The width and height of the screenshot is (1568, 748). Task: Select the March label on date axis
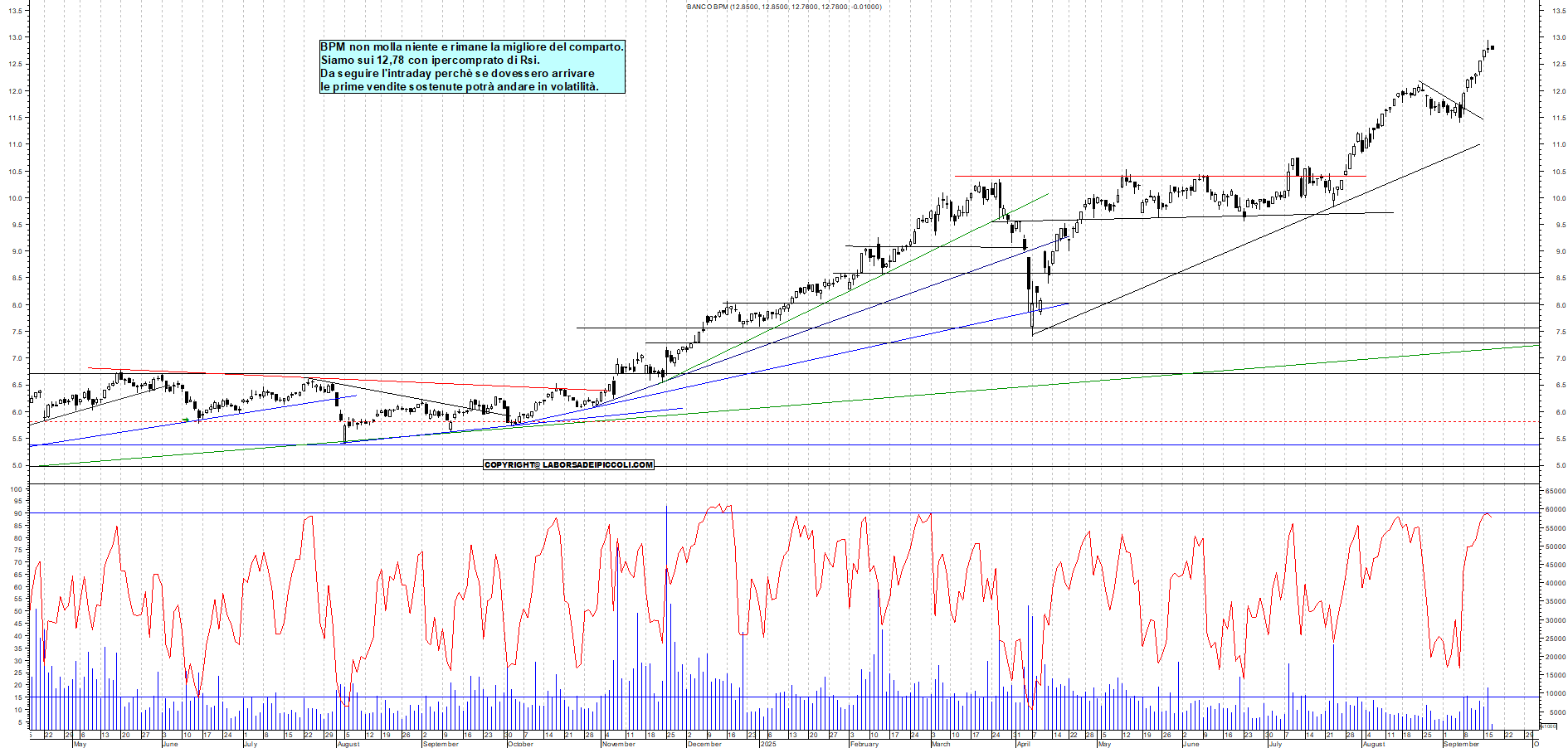tap(941, 744)
